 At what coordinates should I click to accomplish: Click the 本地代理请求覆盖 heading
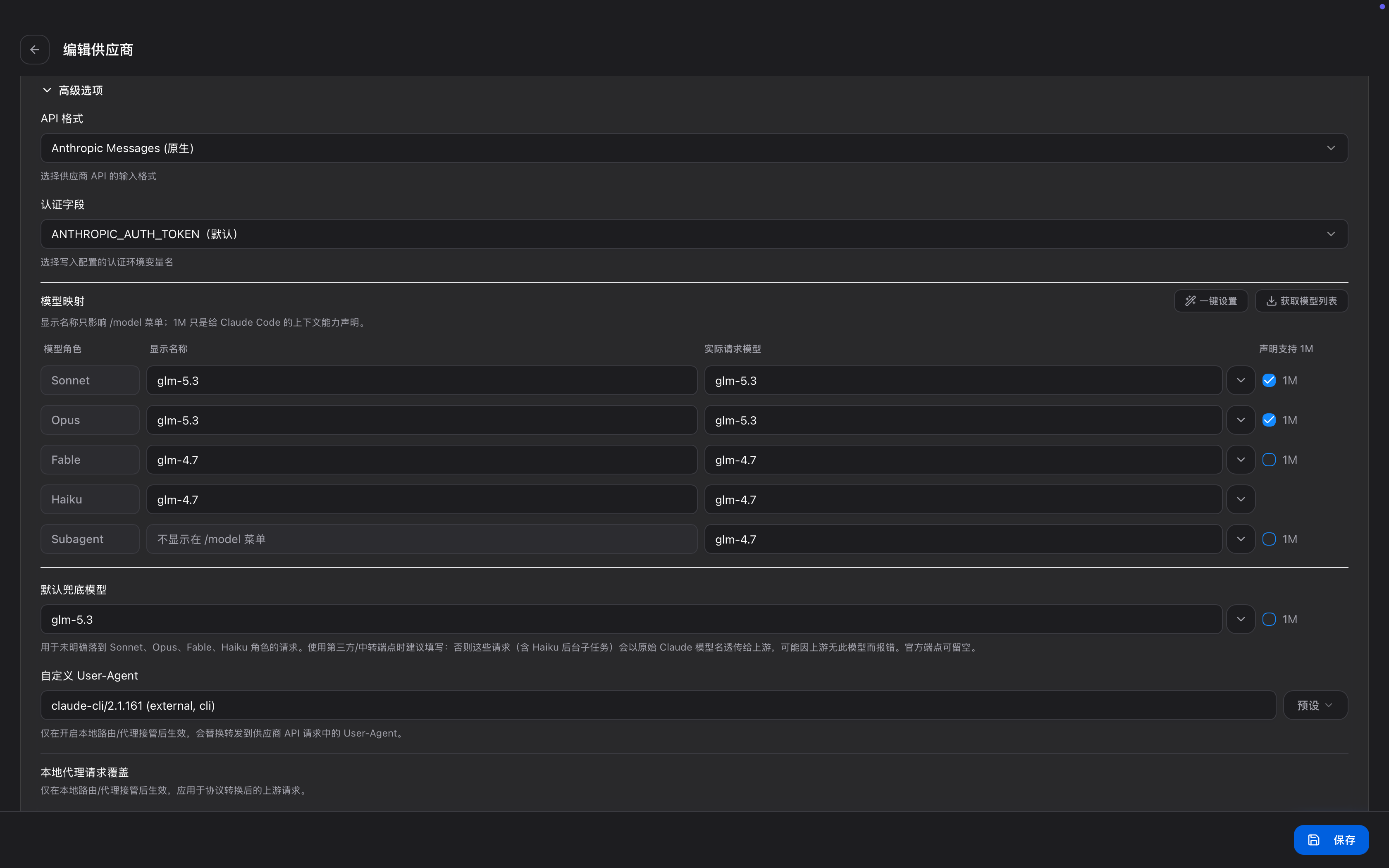(84, 772)
